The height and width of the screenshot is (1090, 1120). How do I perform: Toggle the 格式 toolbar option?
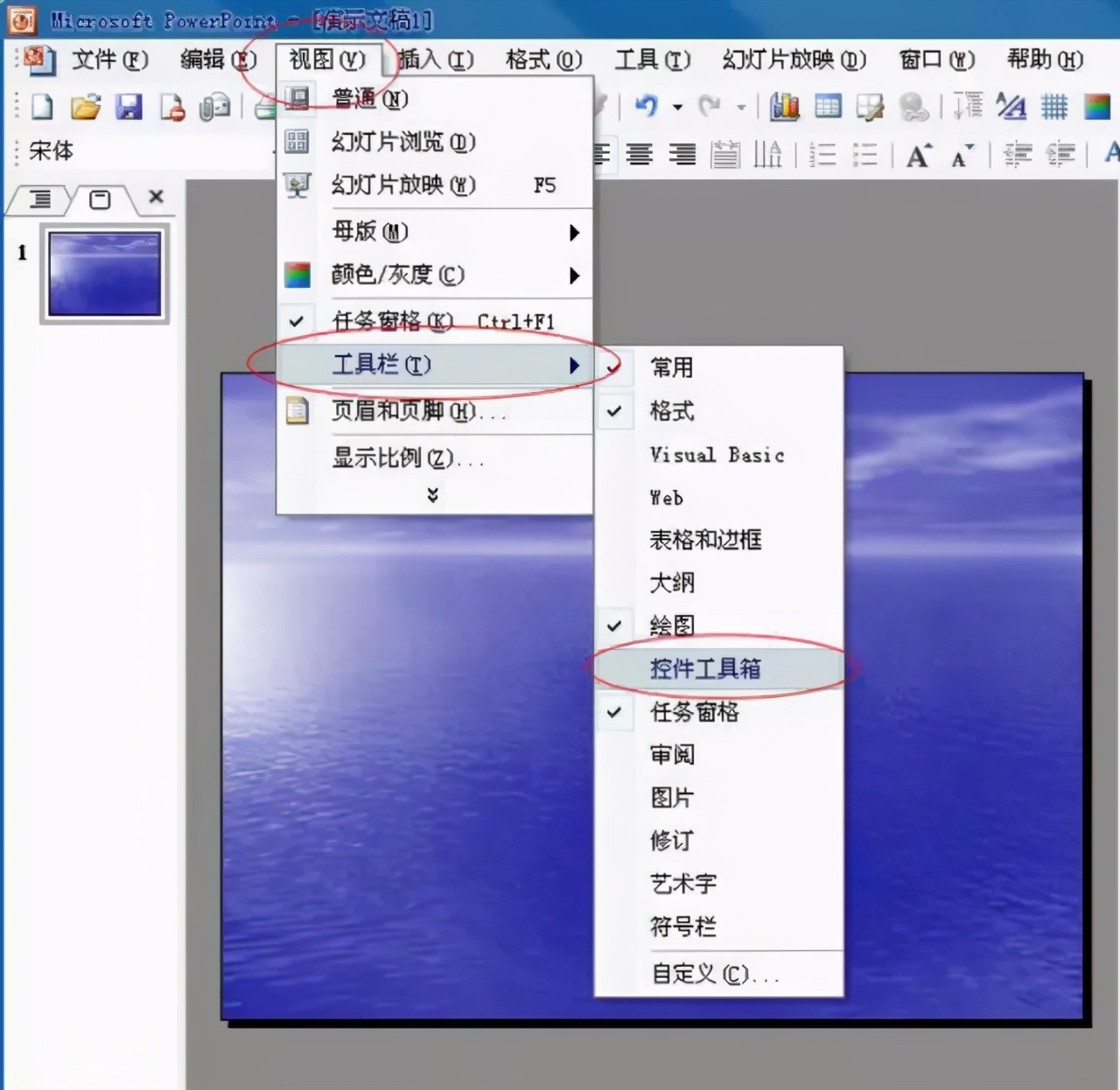click(x=719, y=410)
